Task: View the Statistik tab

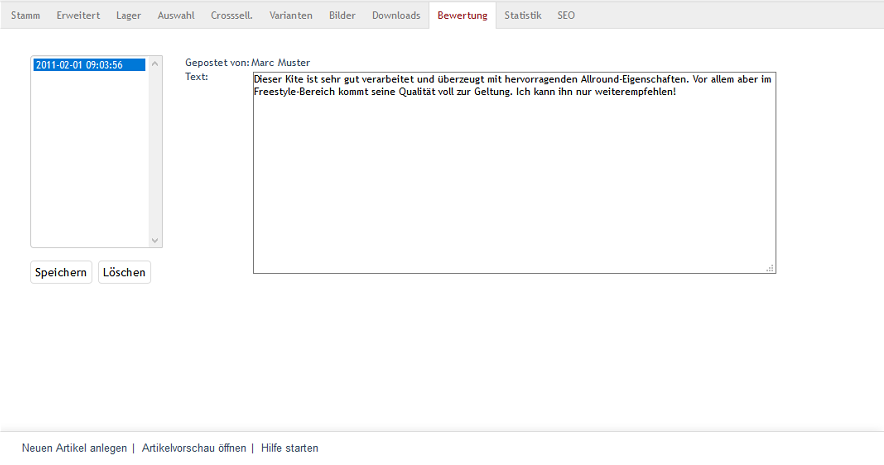Action: click(x=523, y=15)
